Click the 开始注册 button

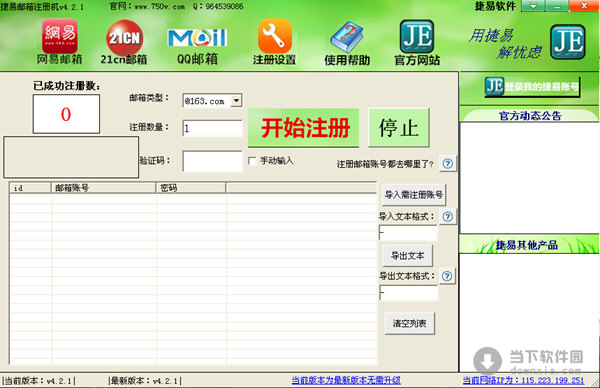point(303,127)
